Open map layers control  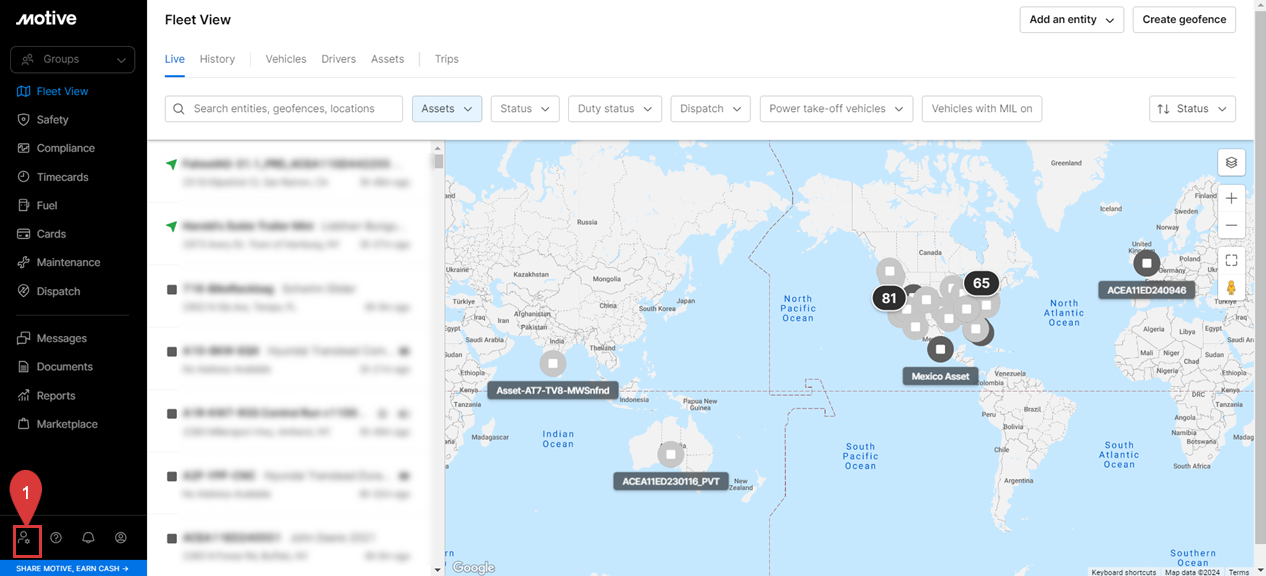(1231, 162)
